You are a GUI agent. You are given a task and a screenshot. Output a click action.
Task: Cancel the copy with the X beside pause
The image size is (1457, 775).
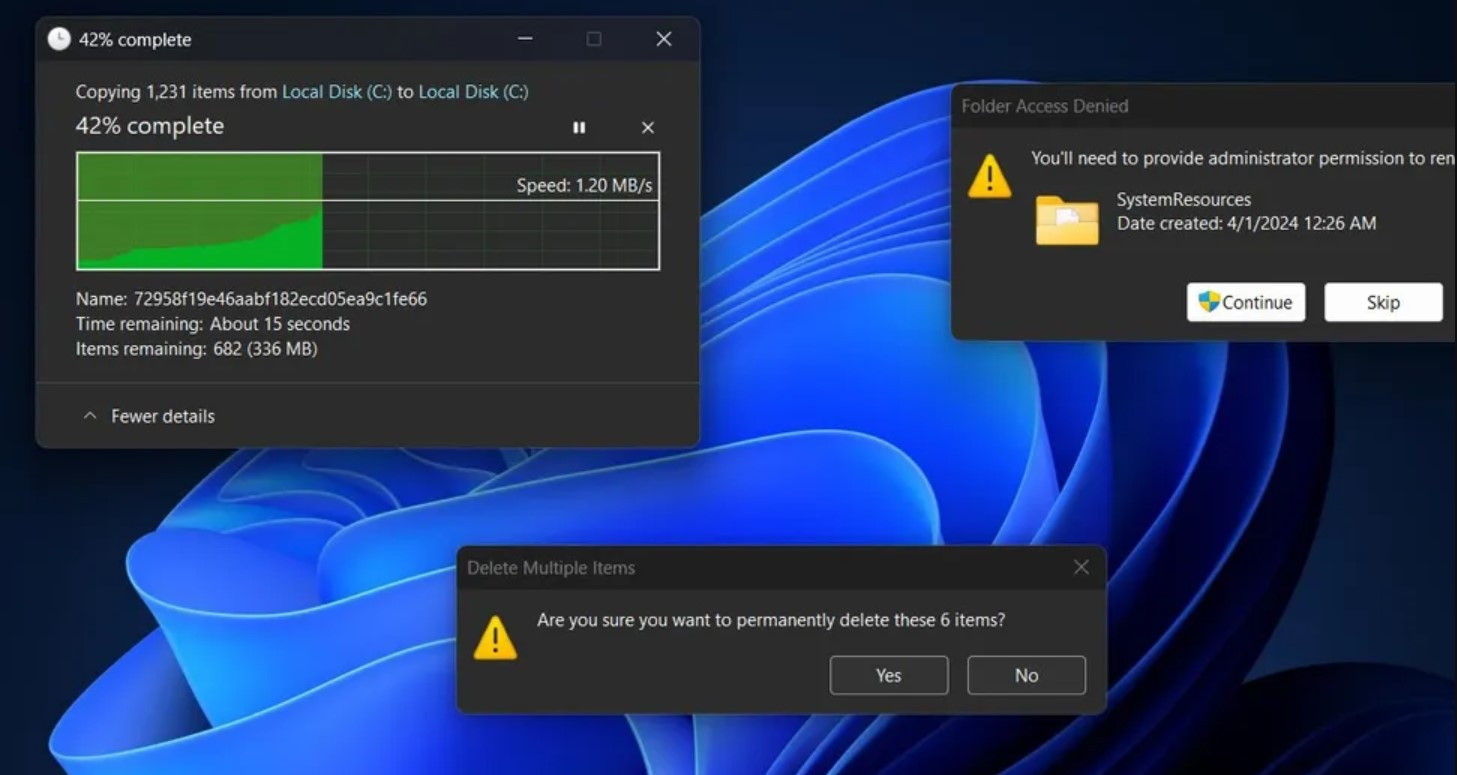(647, 128)
